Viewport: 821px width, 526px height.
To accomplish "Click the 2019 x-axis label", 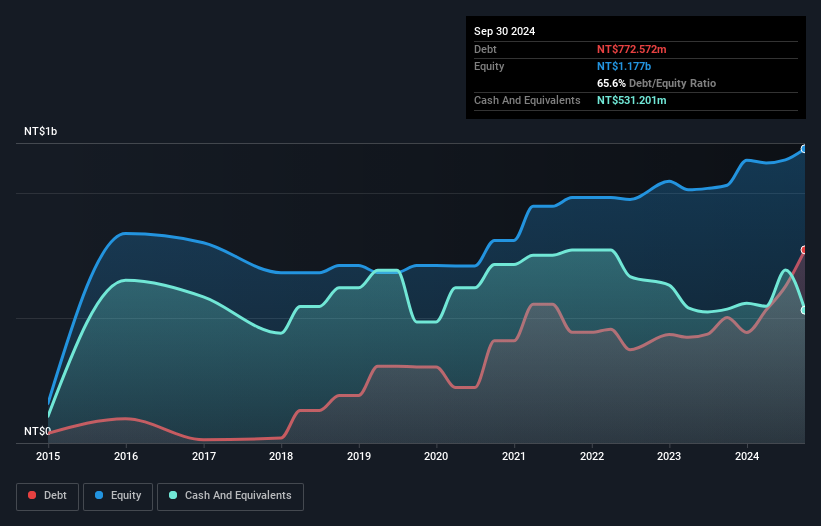I will click(x=359, y=456).
